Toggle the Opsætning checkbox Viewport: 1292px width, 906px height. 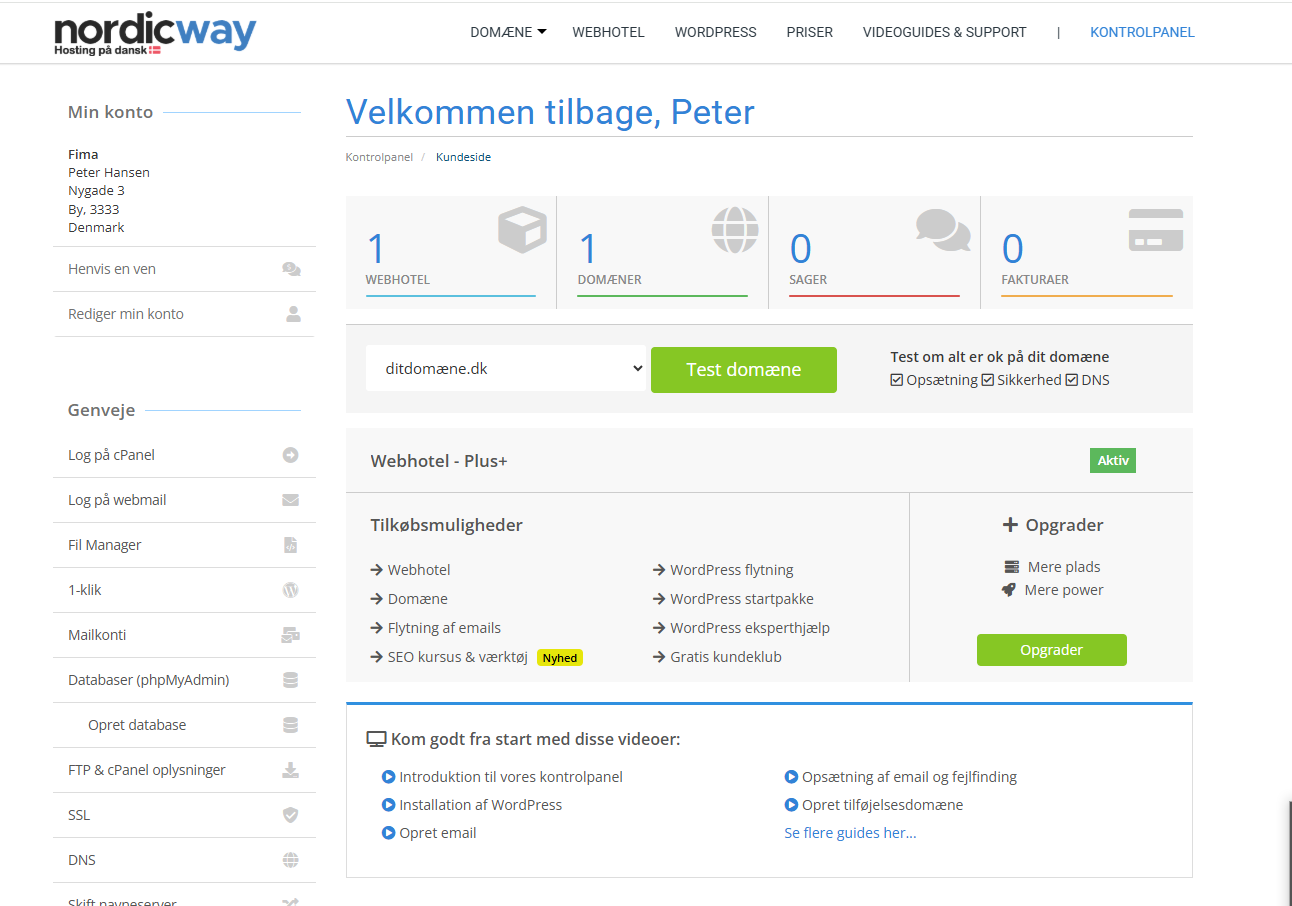coord(897,380)
